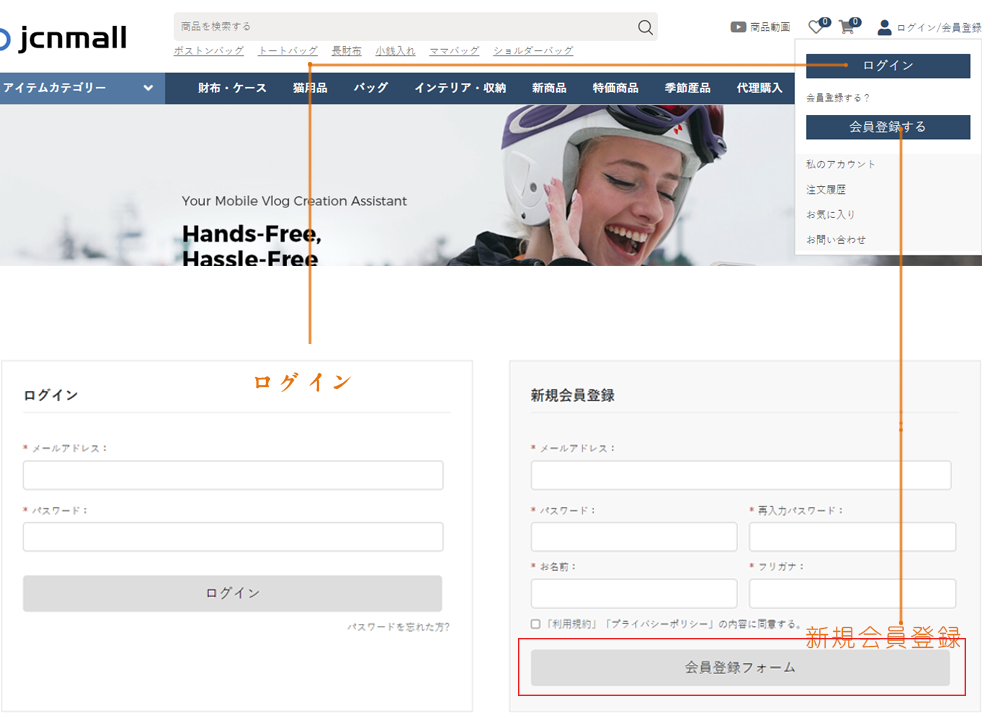Open the 猫用品 menu
The height and width of the screenshot is (718, 1000).
[x=310, y=88]
